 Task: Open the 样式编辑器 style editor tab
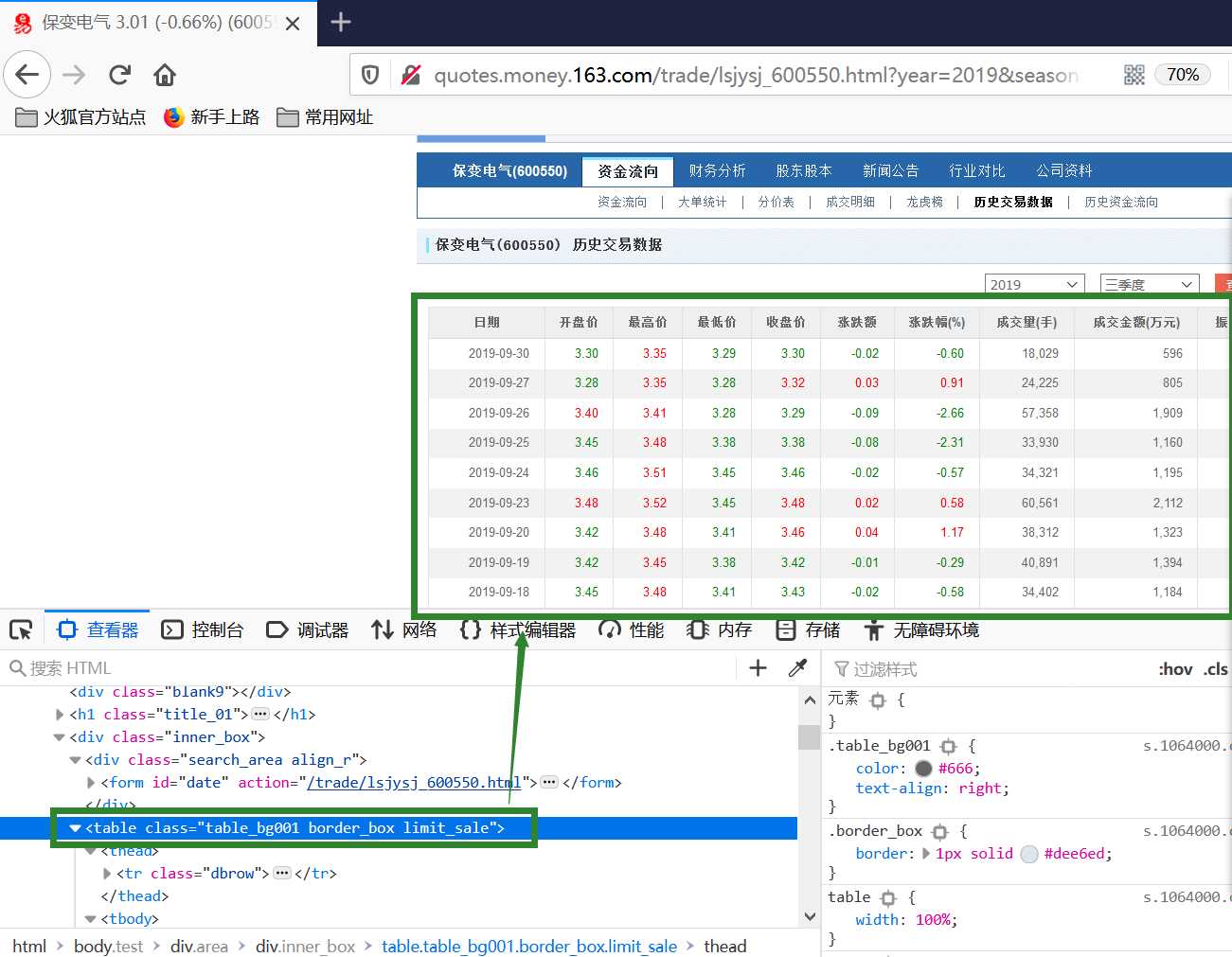[518, 629]
